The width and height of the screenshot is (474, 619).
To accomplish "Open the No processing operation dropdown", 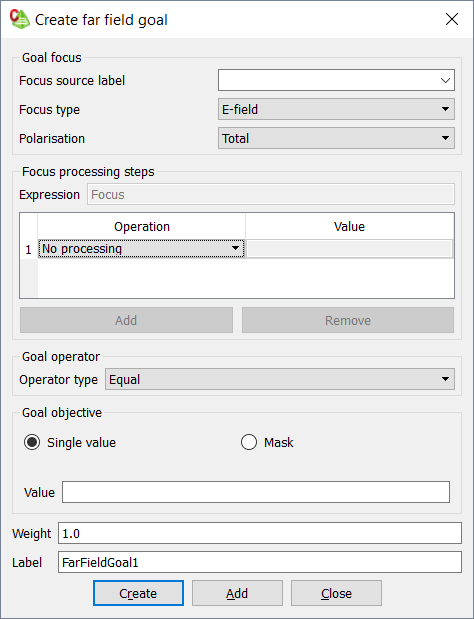I will (x=141, y=249).
